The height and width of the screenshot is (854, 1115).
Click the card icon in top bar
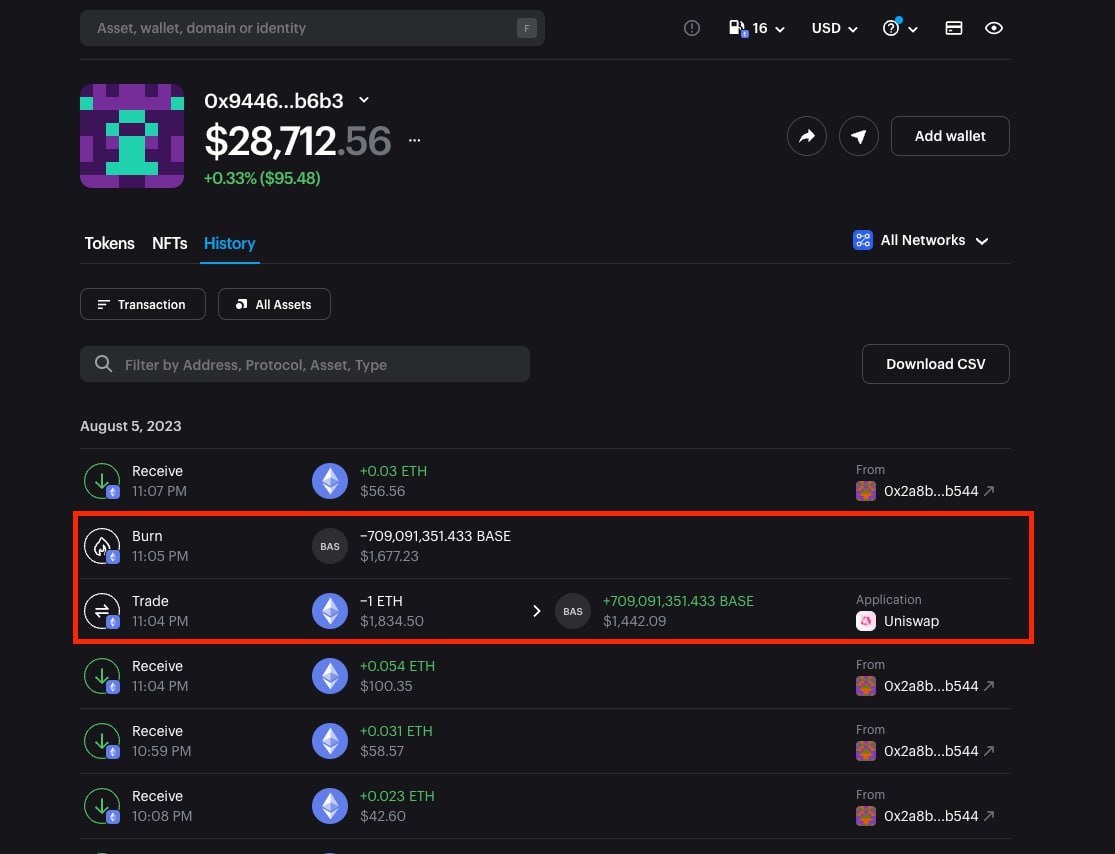pyautogui.click(x=954, y=28)
